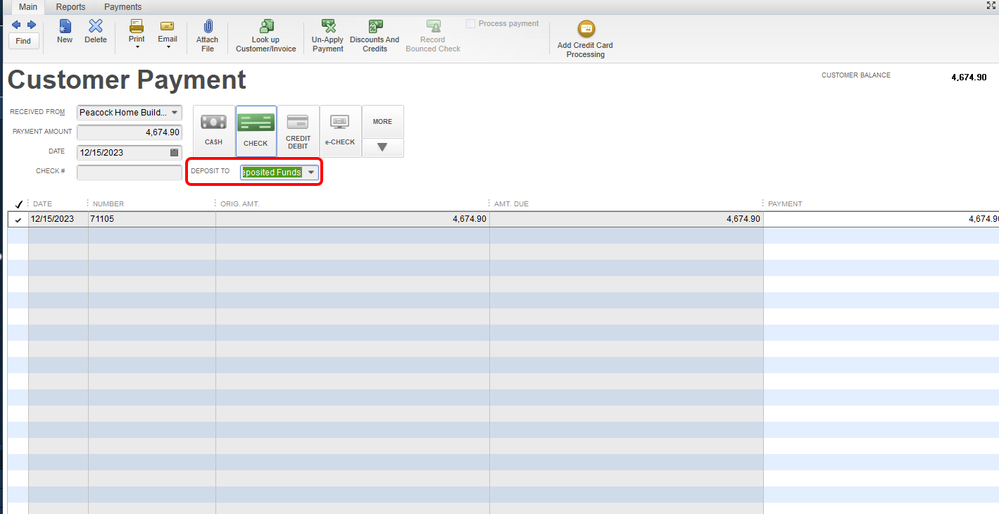Screen dimensions: 999x514
Task: Select the Check payment method
Action: [x=255, y=131]
